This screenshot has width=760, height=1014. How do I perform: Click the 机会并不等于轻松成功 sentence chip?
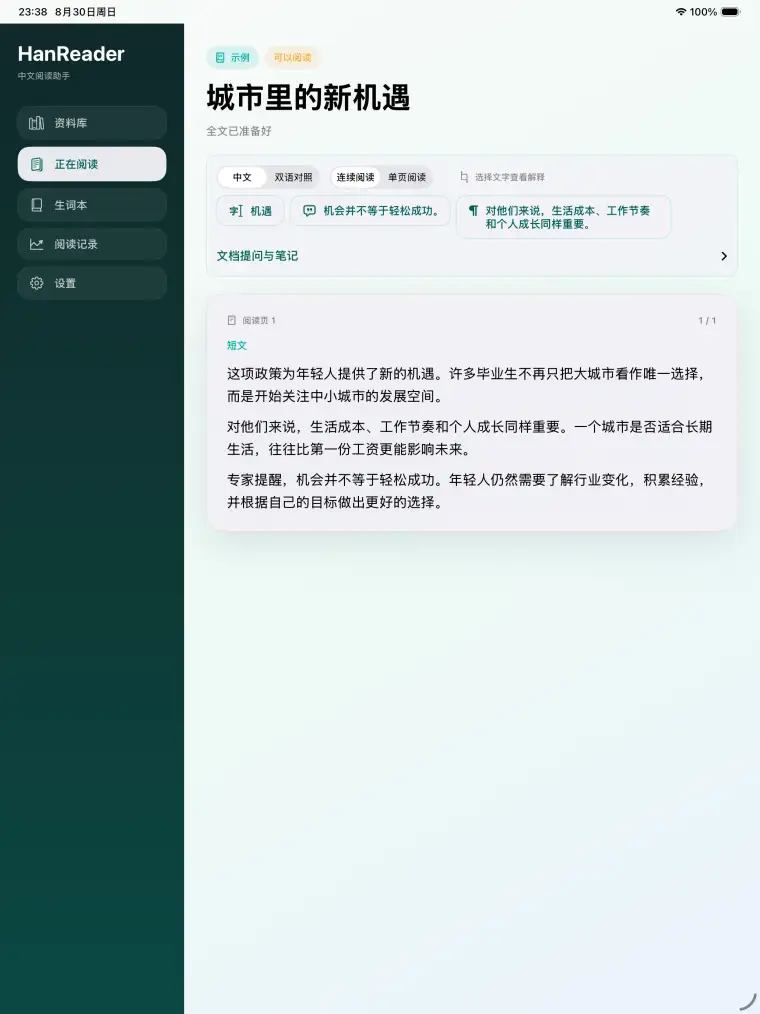click(370, 211)
